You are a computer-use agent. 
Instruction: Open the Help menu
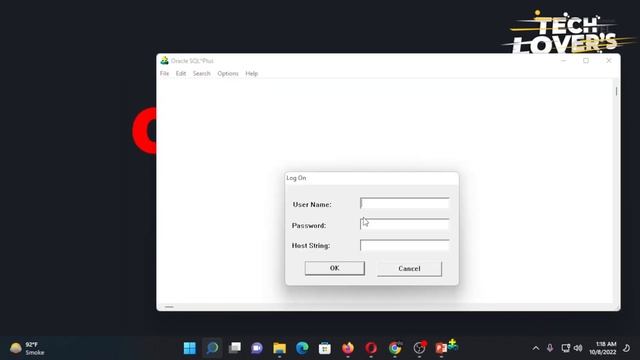[251, 73]
